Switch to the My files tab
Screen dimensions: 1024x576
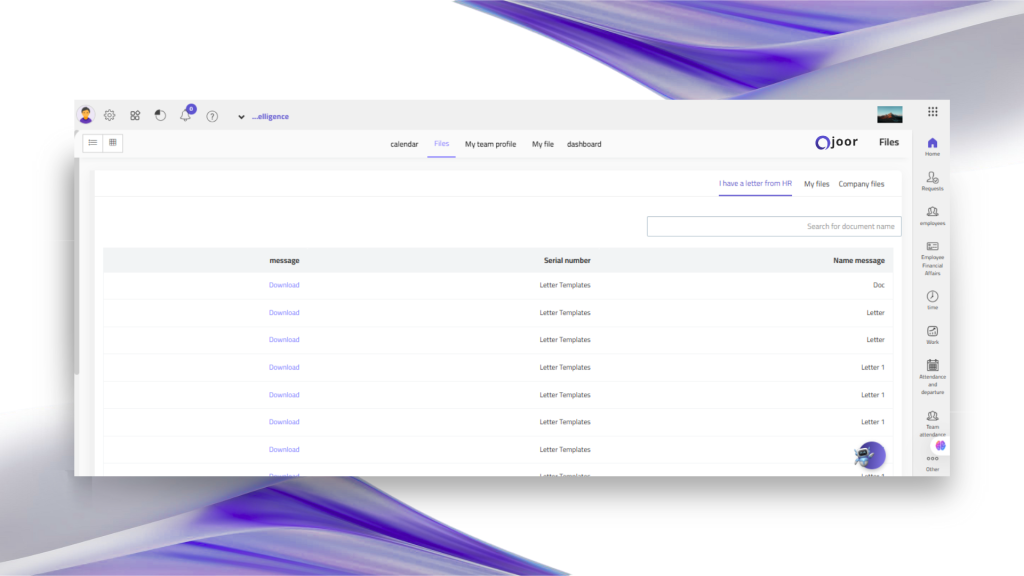click(x=816, y=184)
